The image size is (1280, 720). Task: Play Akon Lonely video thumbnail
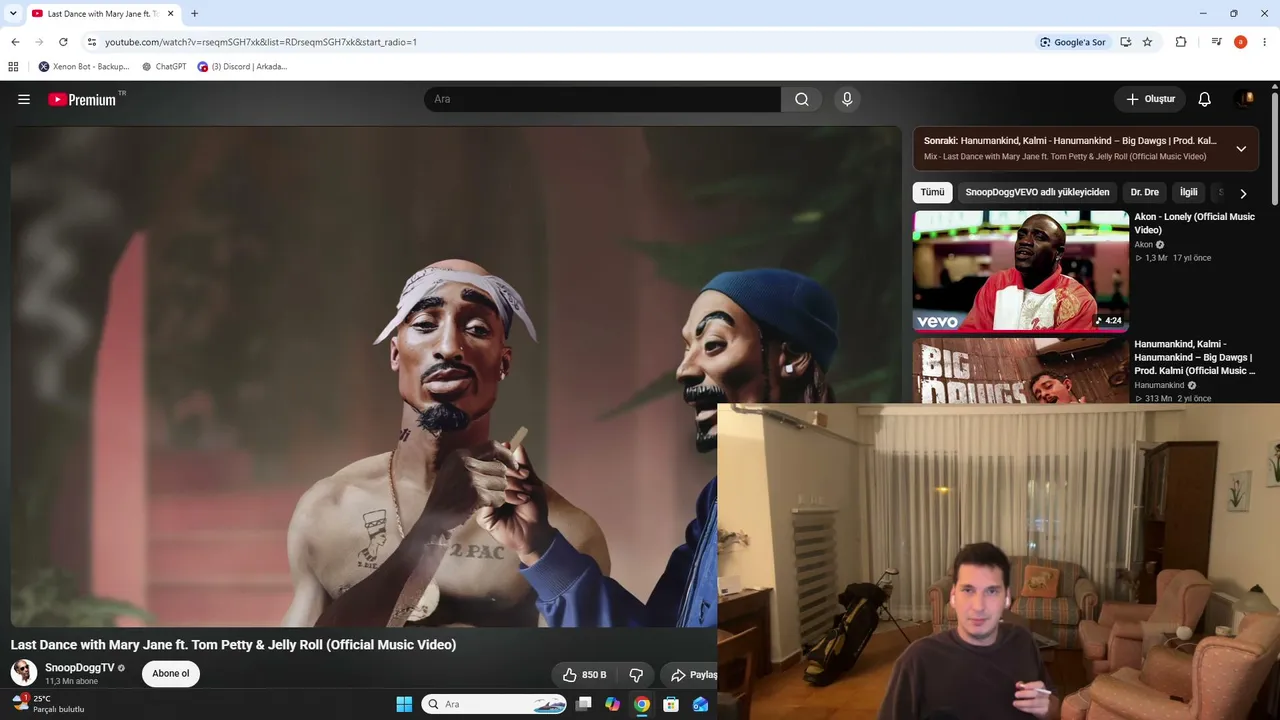point(1021,270)
